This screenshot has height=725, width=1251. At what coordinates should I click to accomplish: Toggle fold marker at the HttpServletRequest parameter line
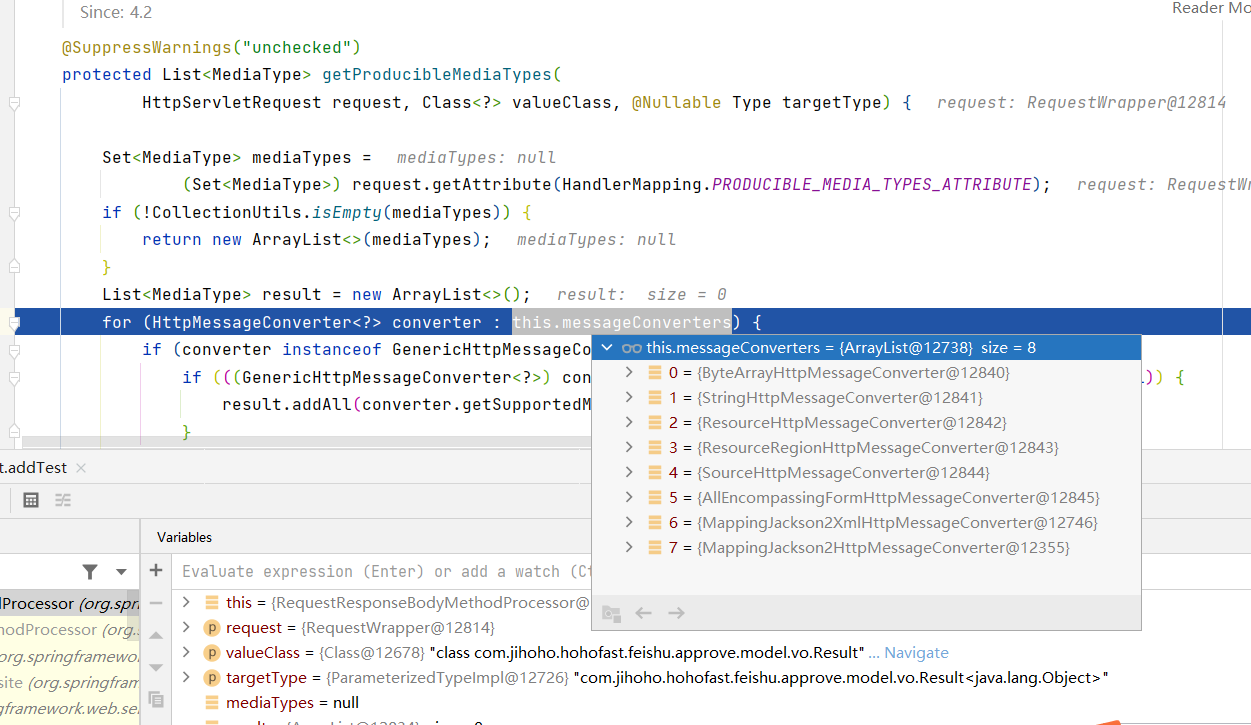(14, 103)
